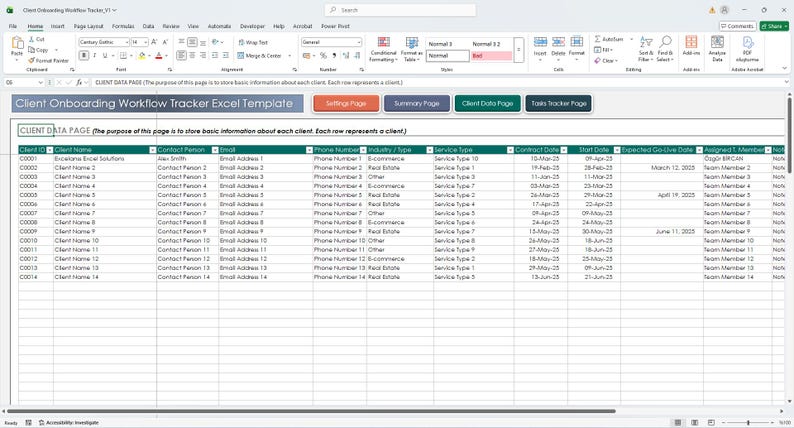Align text to the left
This screenshot has width=794, height=428.
point(181,55)
